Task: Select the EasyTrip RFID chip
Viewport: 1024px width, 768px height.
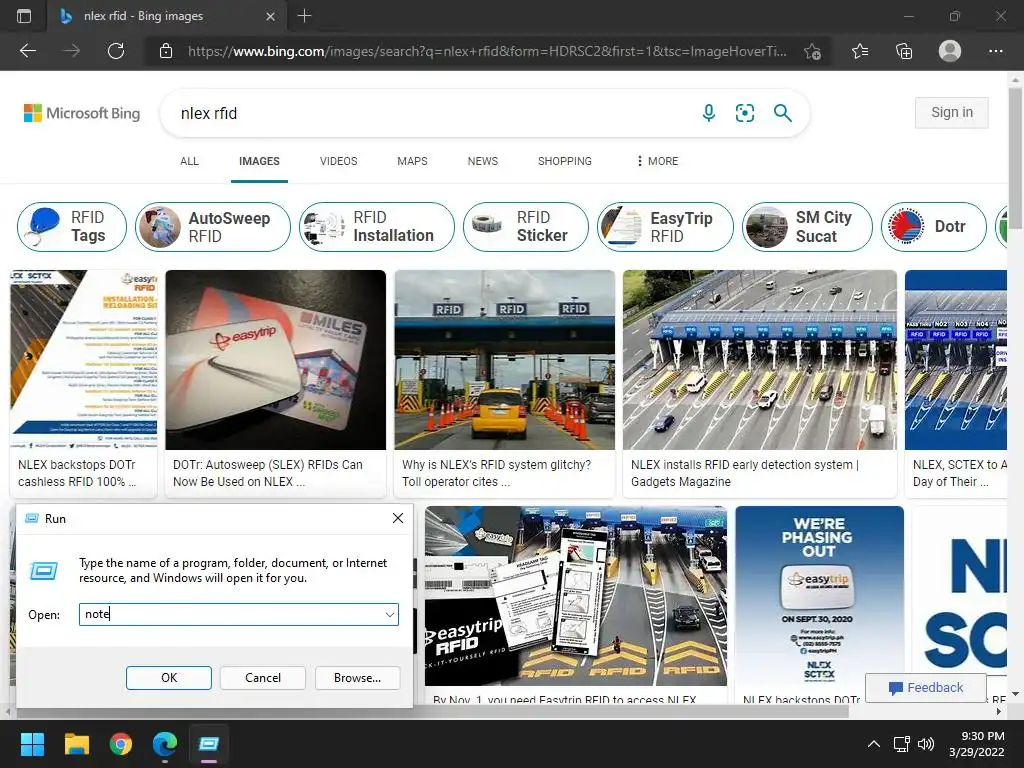Action: point(665,227)
